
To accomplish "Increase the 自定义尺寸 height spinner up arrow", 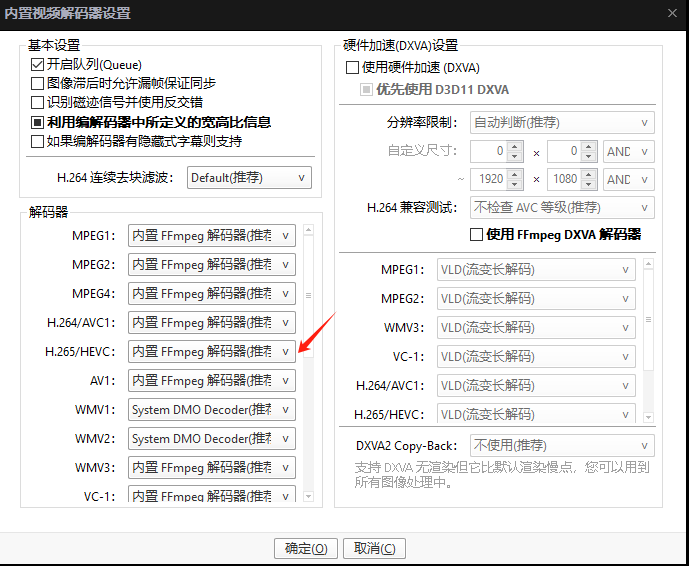I will pos(588,146).
